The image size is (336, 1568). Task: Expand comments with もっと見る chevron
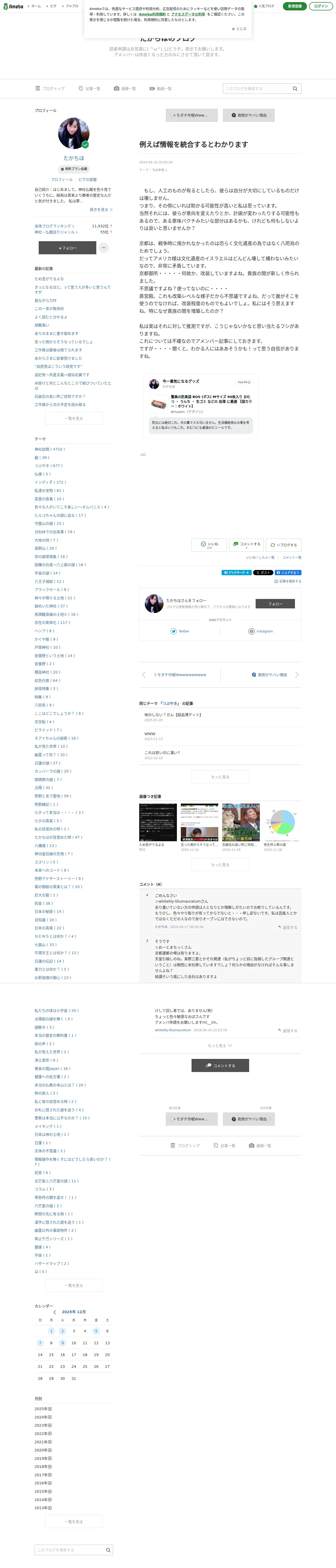[x=220, y=1046]
